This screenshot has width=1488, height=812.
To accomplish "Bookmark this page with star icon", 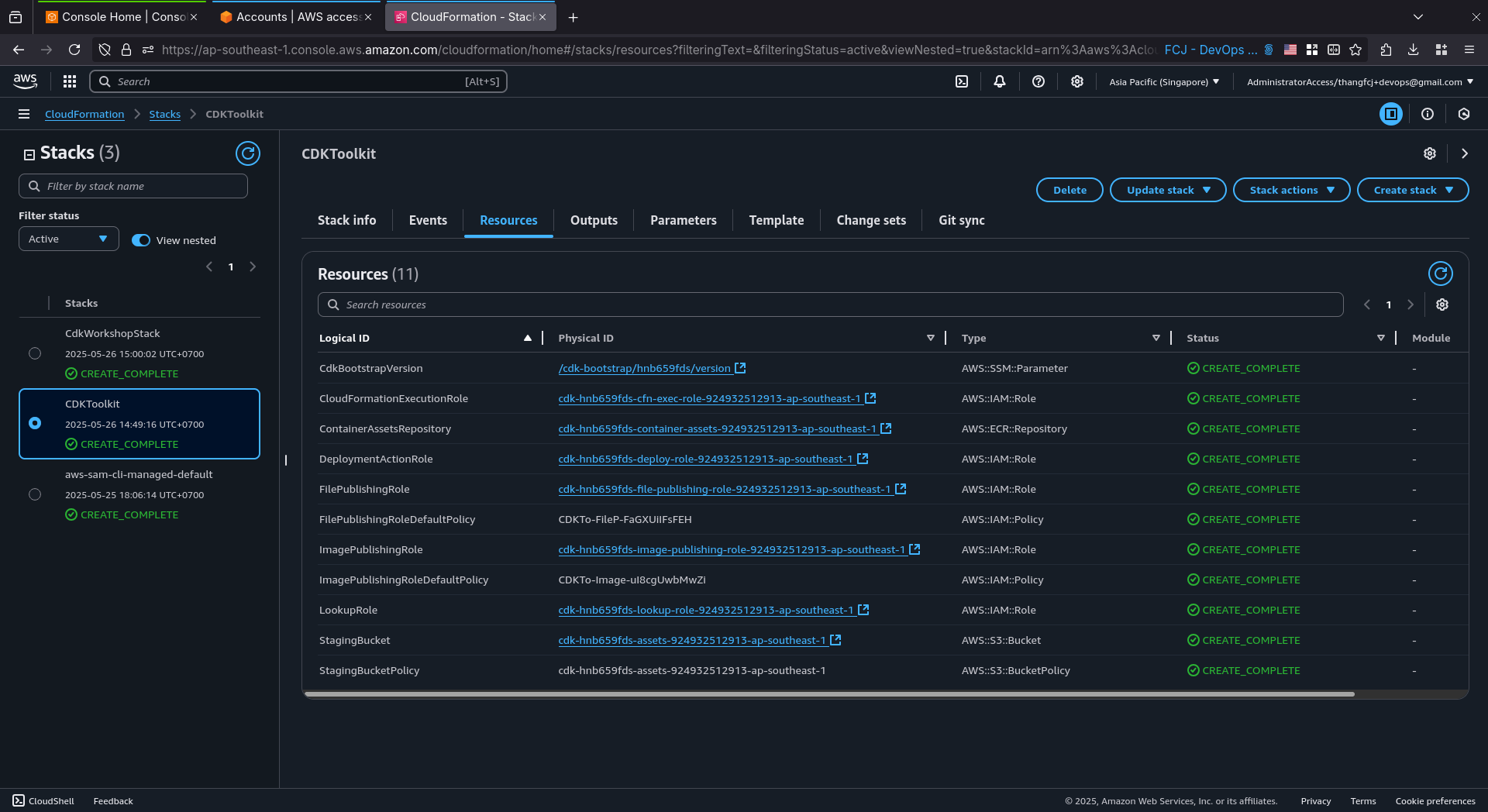I will (x=1355, y=50).
